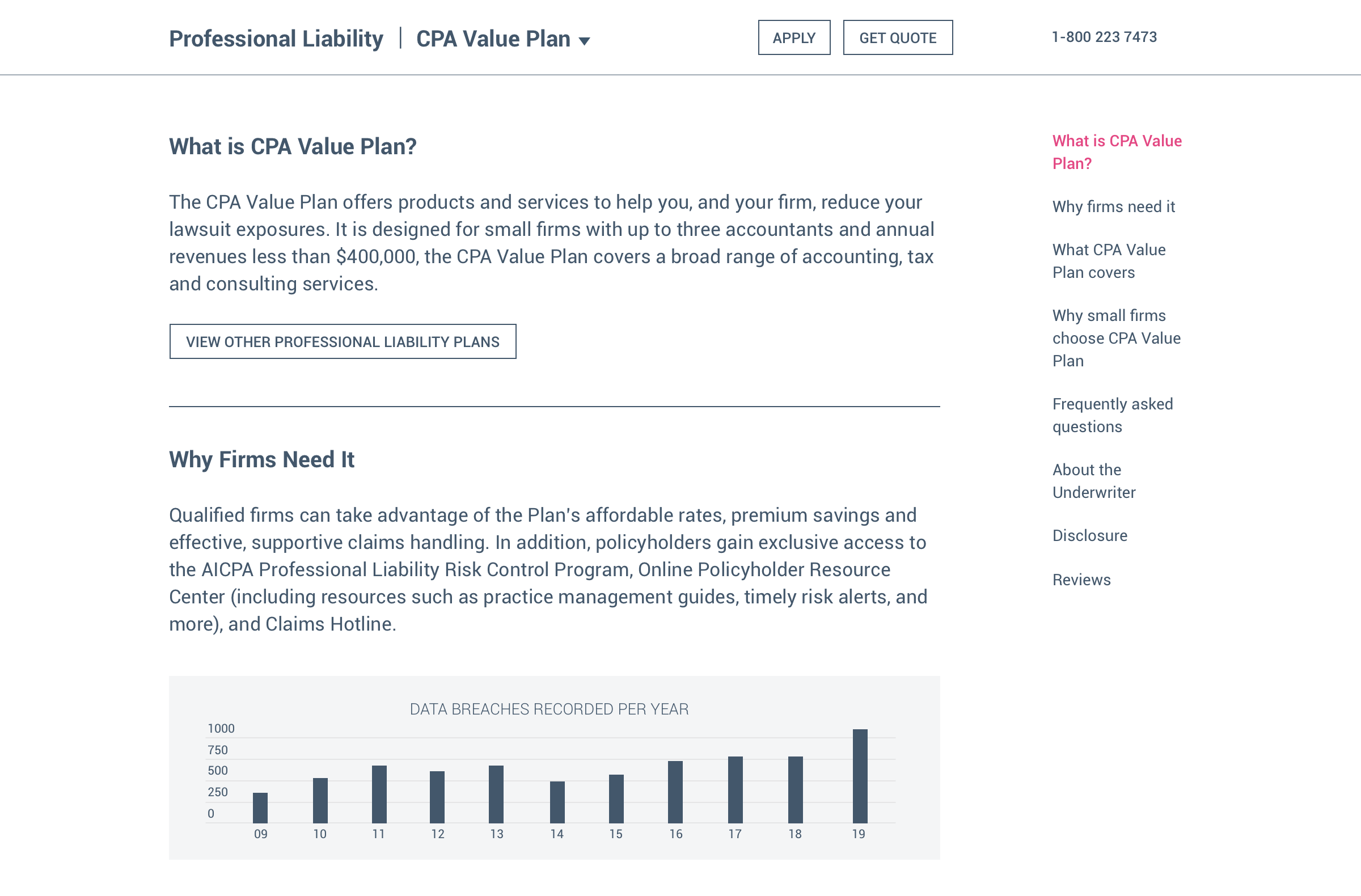
Task: View other professional liability plans button
Action: click(x=343, y=342)
